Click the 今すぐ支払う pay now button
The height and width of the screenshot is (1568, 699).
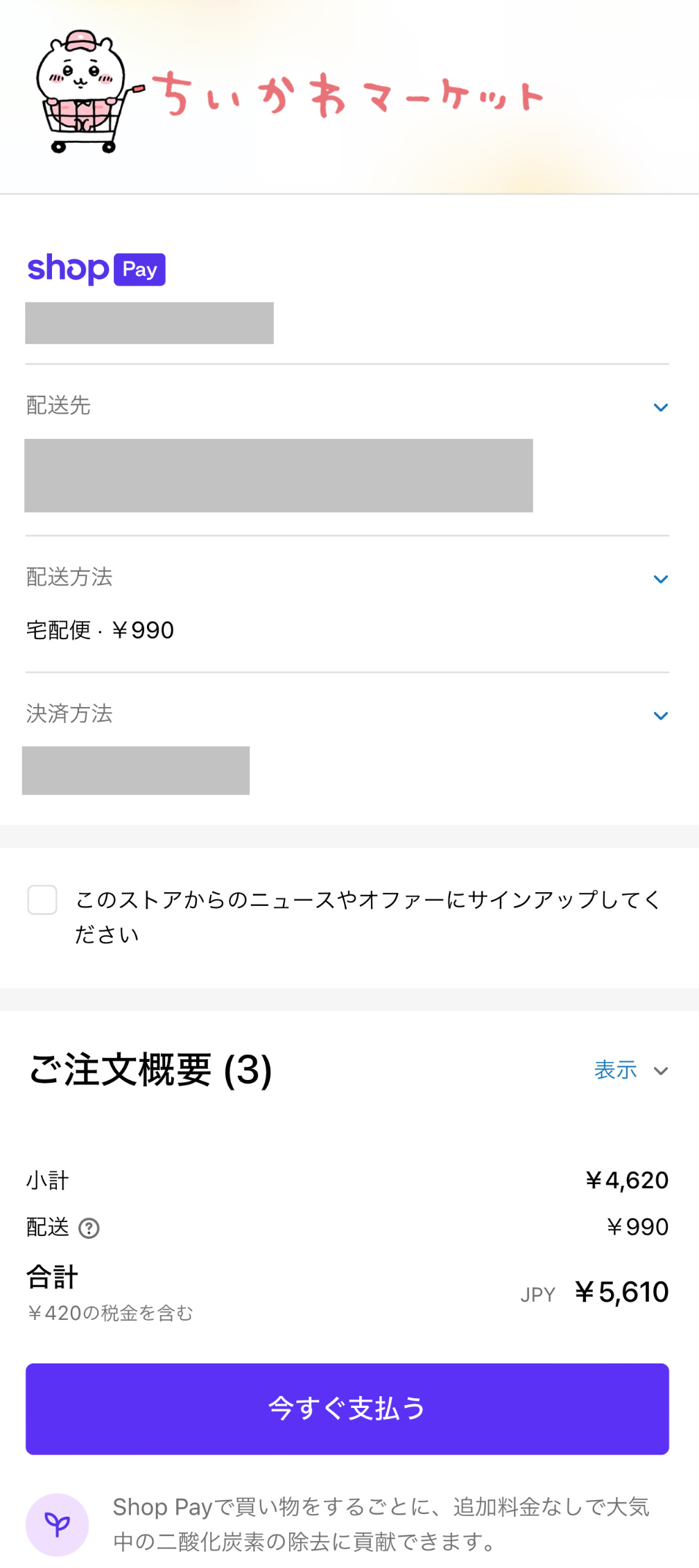(347, 1409)
